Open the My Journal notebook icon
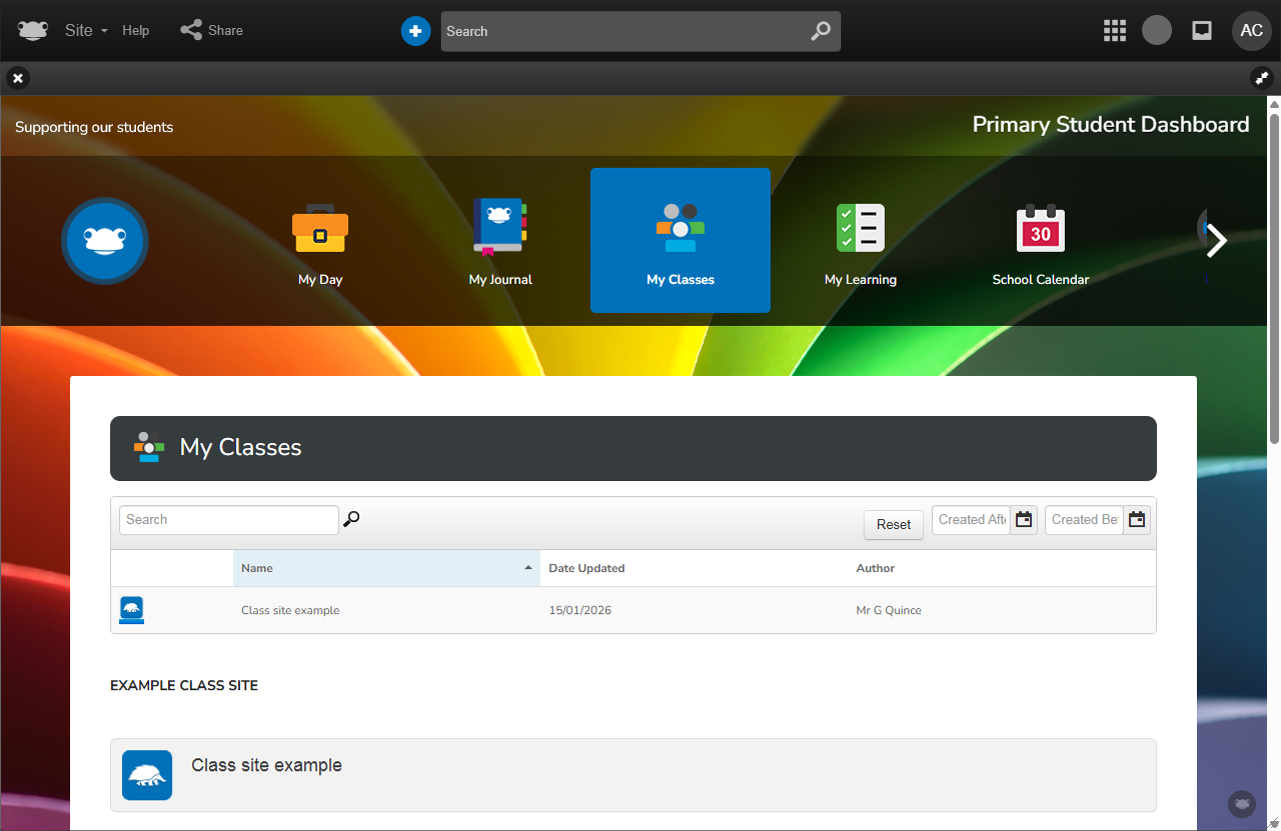The height and width of the screenshot is (831, 1281). click(x=500, y=228)
